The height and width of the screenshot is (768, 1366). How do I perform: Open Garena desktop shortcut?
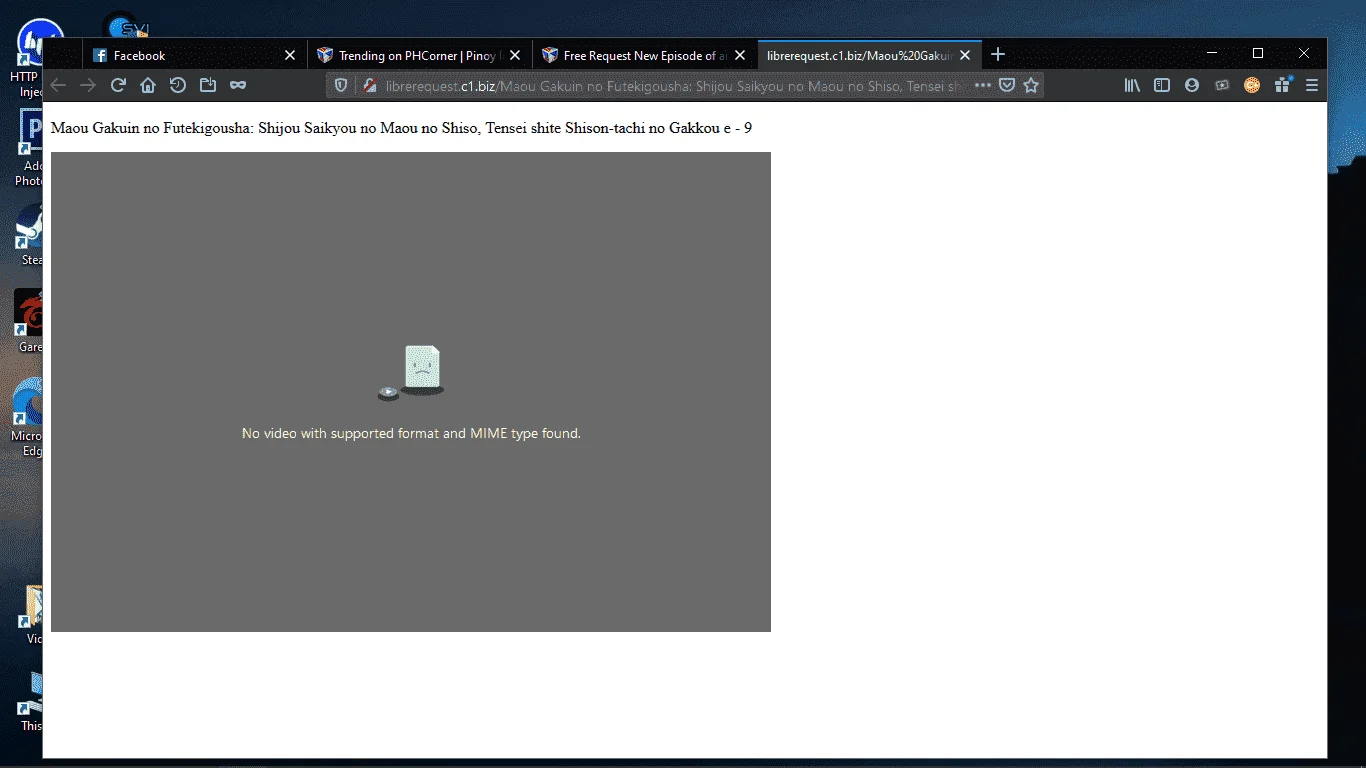[30, 322]
